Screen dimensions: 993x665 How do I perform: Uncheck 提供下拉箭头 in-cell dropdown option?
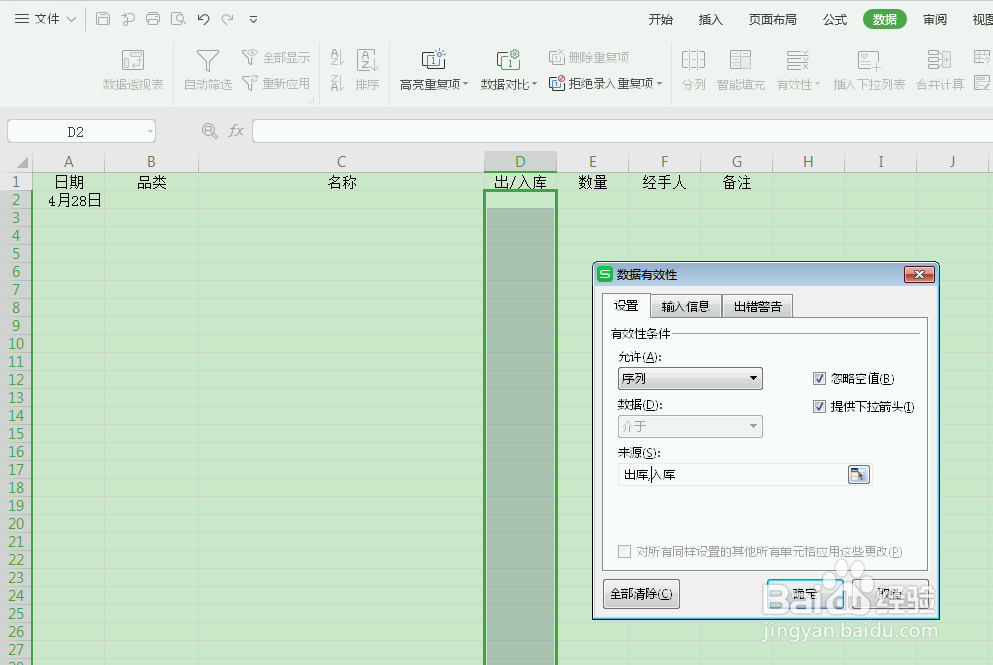819,406
